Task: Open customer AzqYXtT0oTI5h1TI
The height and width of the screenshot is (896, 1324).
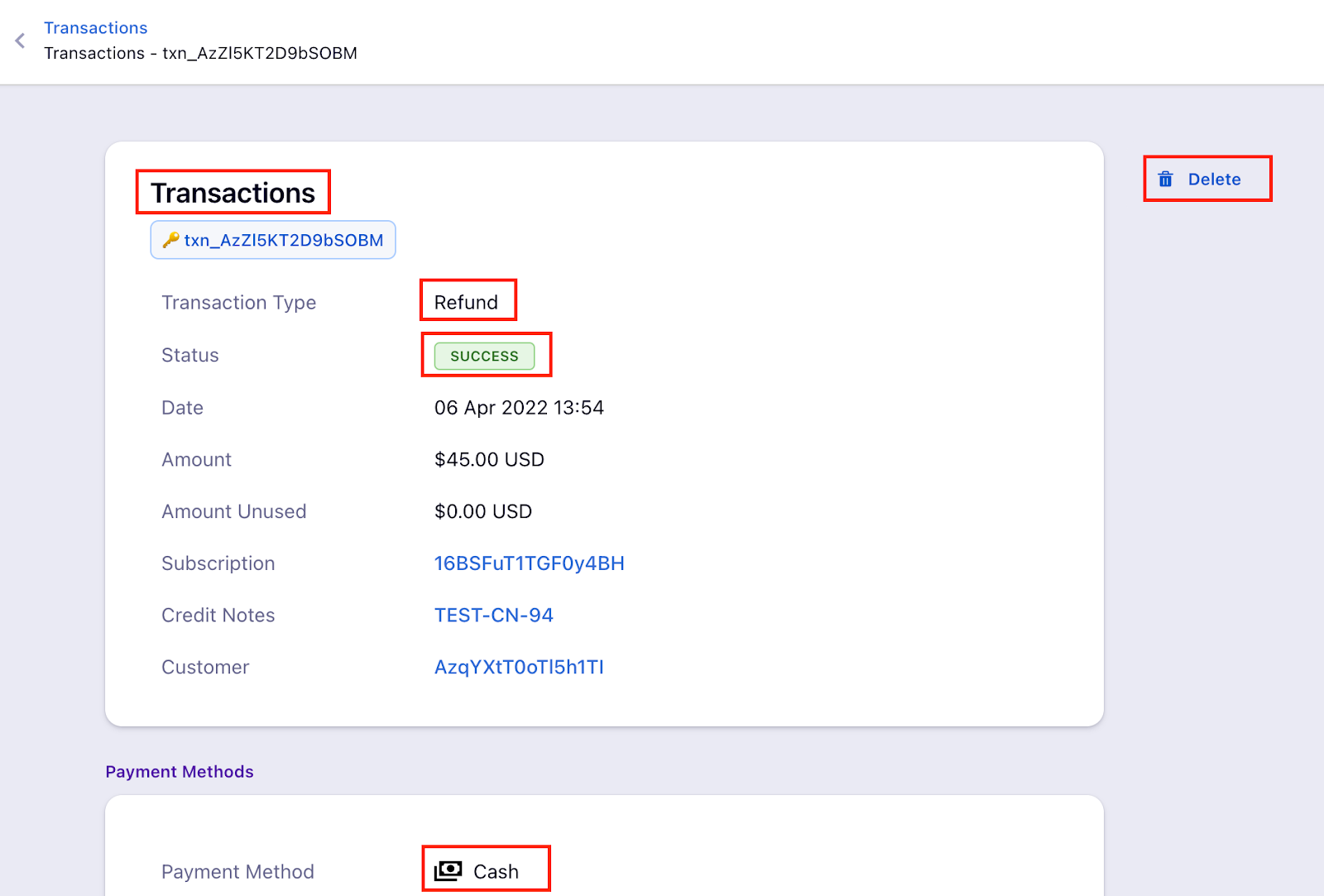Action: [519, 668]
